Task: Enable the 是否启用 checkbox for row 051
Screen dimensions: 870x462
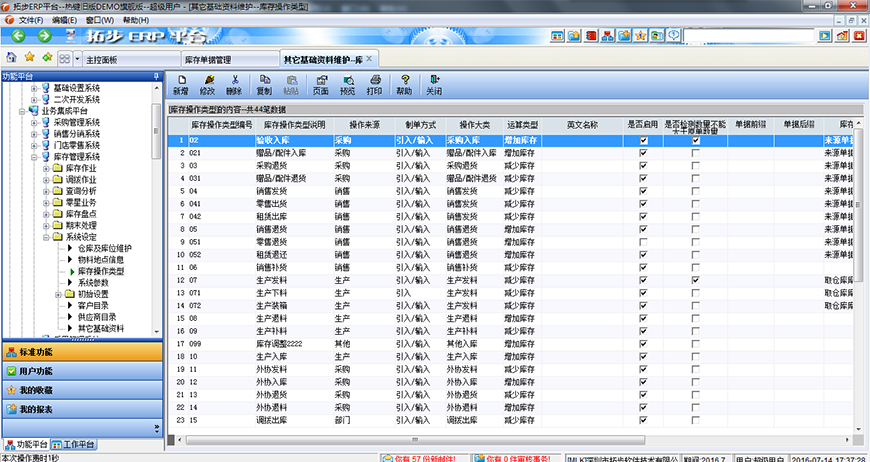Action: [644, 242]
